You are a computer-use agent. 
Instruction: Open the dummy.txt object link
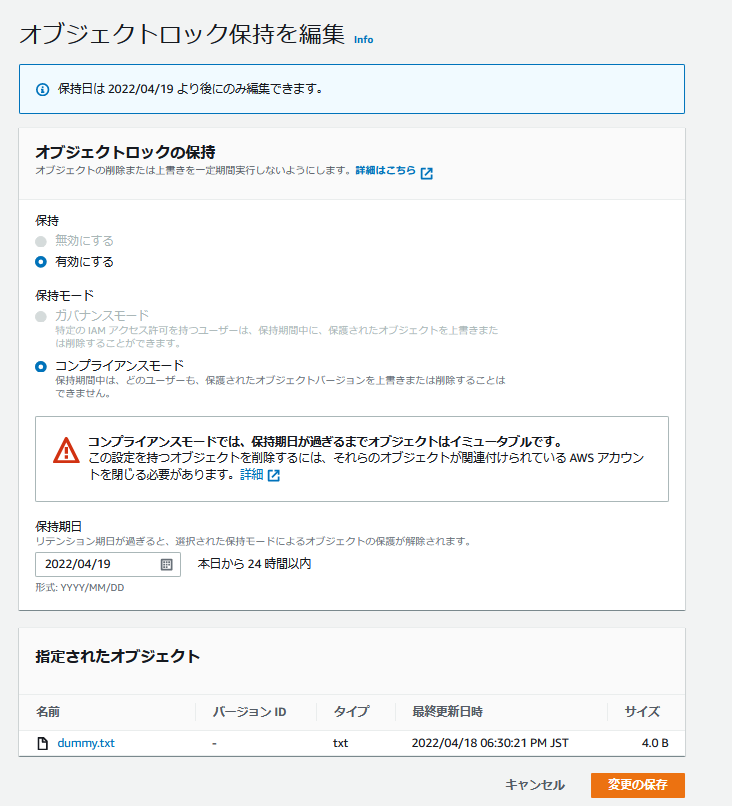86,743
